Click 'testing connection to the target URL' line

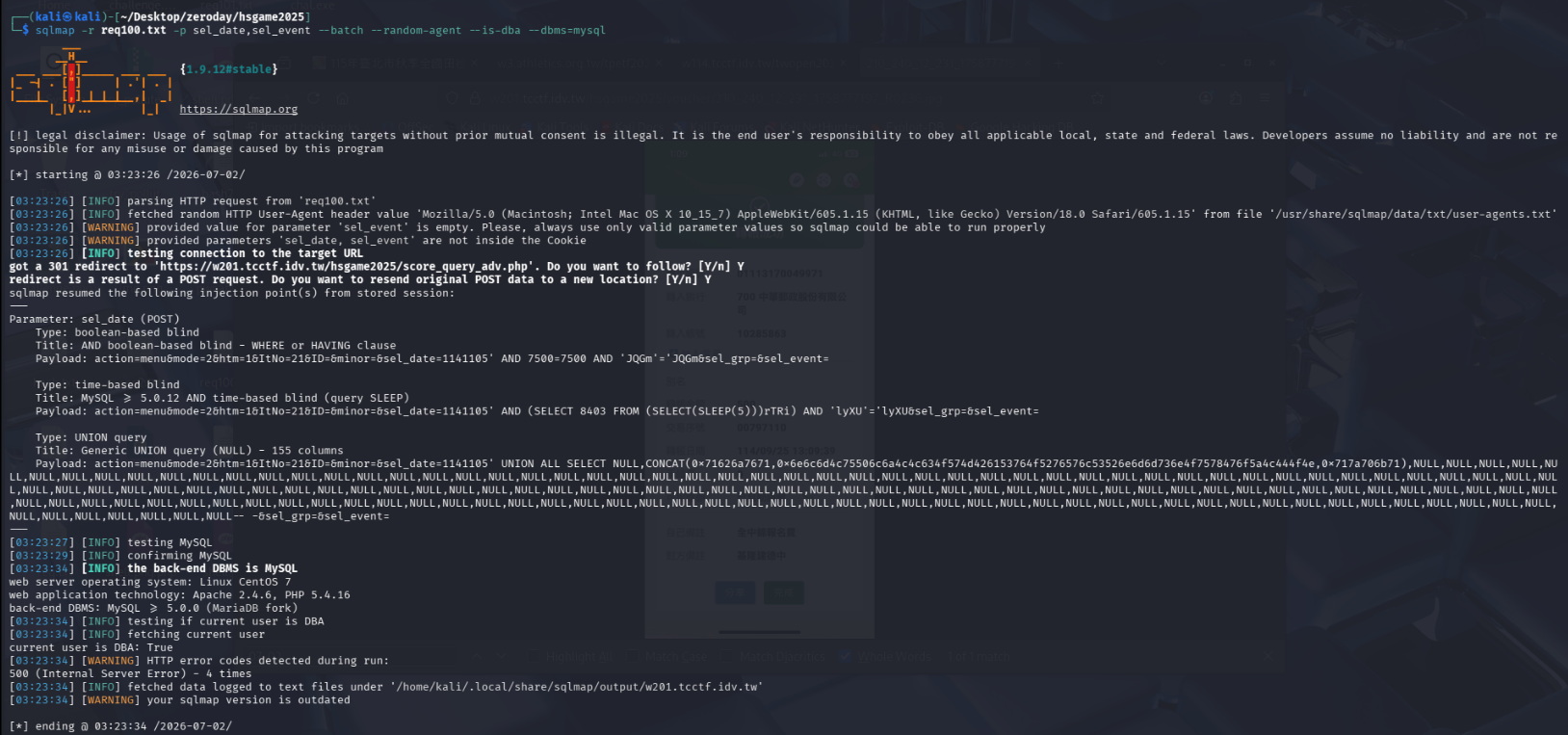(187, 253)
